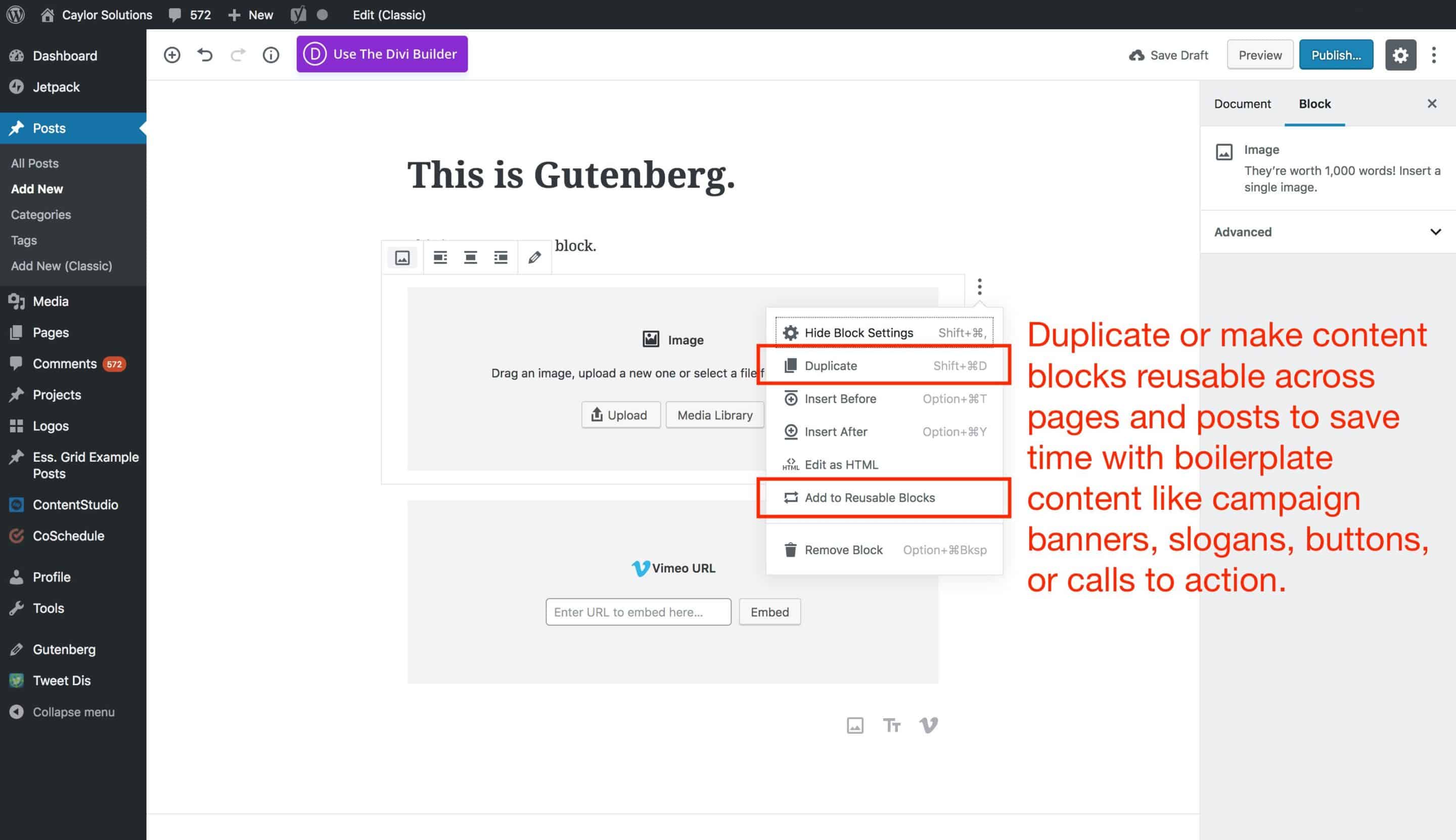Toggle the settings sidebar gear button
The width and height of the screenshot is (1456, 840).
point(1401,55)
